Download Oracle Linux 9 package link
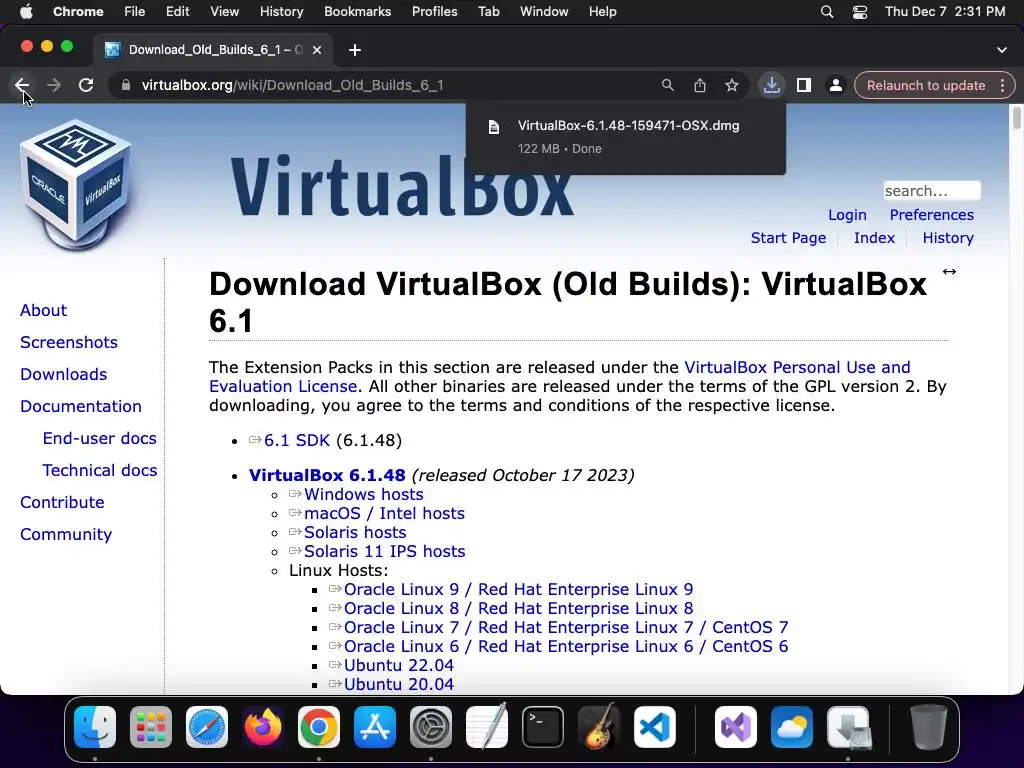 (x=519, y=590)
